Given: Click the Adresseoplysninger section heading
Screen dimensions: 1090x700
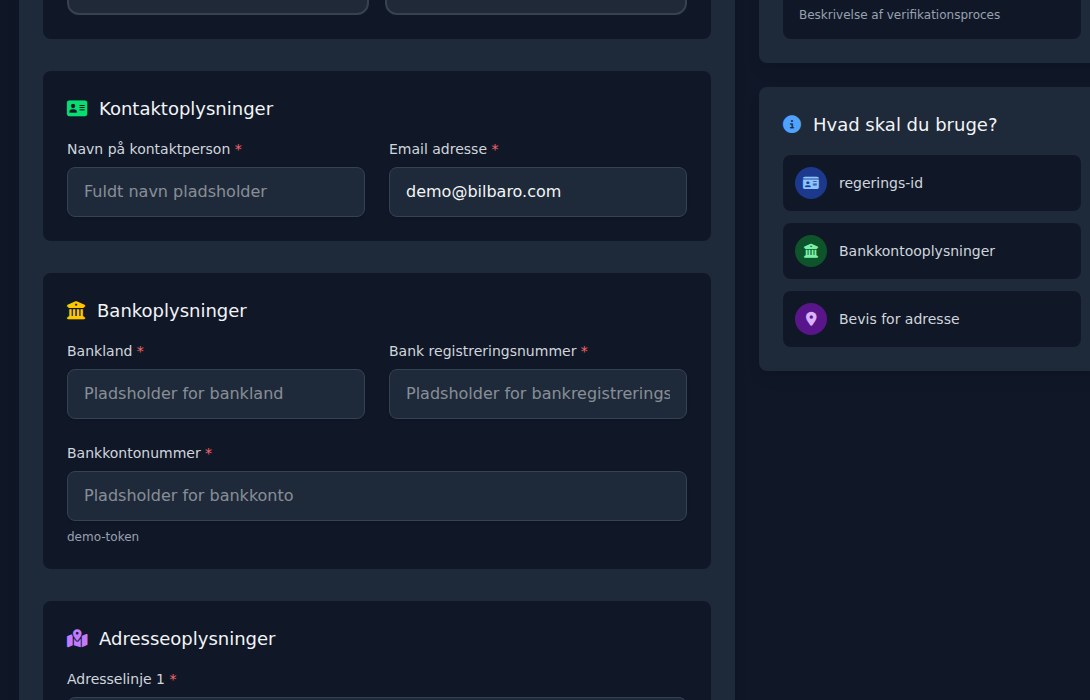Looking at the screenshot, I should pos(187,639).
